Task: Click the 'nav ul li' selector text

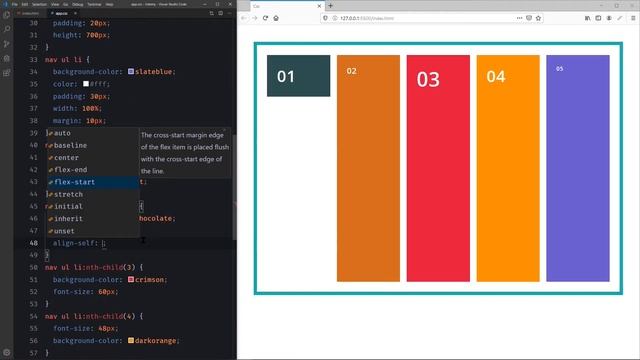Action: click(x=64, y=60)
